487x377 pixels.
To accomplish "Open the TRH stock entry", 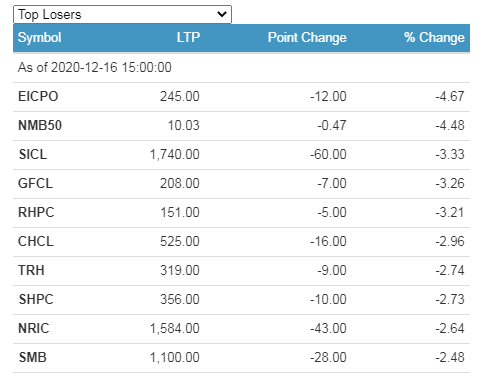I will click(x=31, y=270).
